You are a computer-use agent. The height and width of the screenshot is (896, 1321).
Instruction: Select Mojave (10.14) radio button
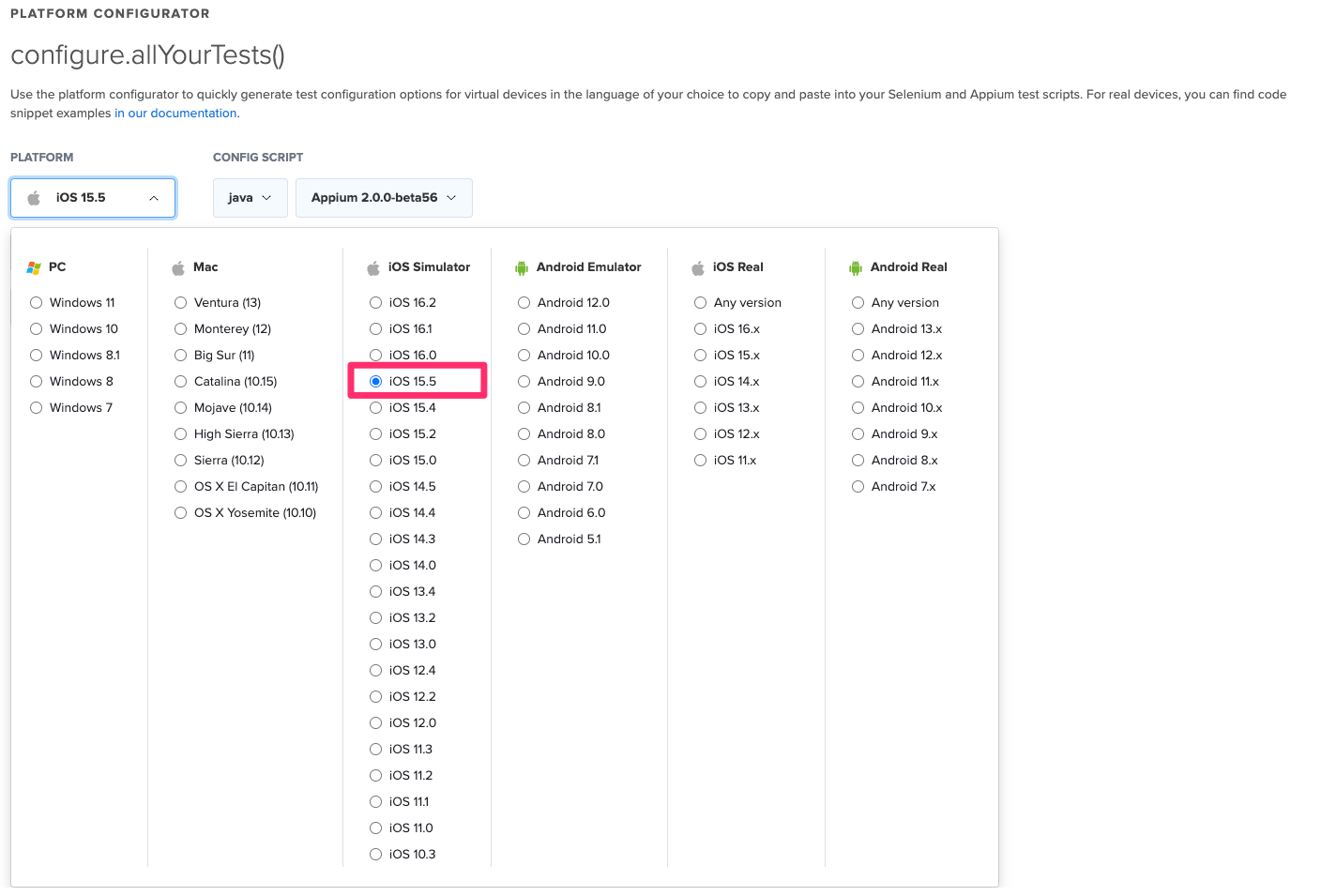click(180, 408)
